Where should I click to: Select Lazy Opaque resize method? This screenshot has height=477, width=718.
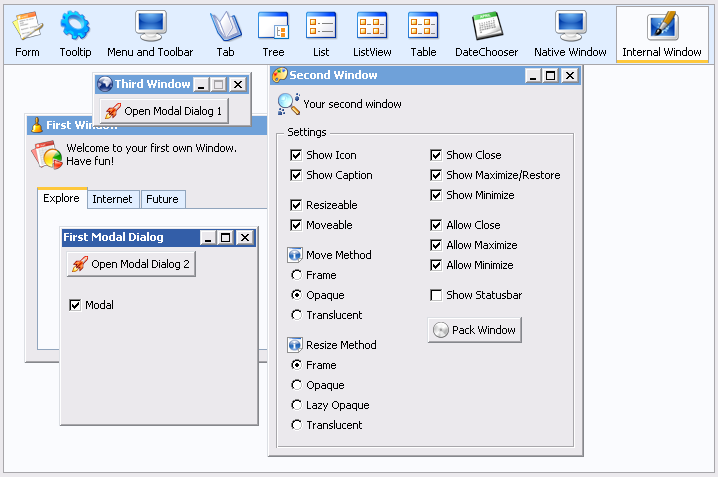(x=297, y=405)
